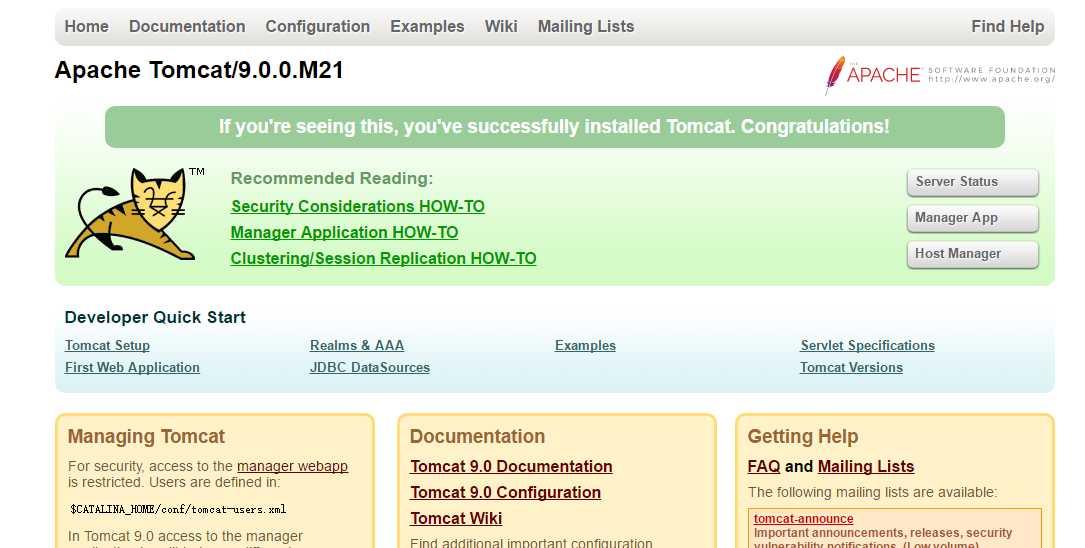The image size is (1085, 548).
Task: Visit Mailing Lists in the top navigation bar
Action: tap(586, 26)
